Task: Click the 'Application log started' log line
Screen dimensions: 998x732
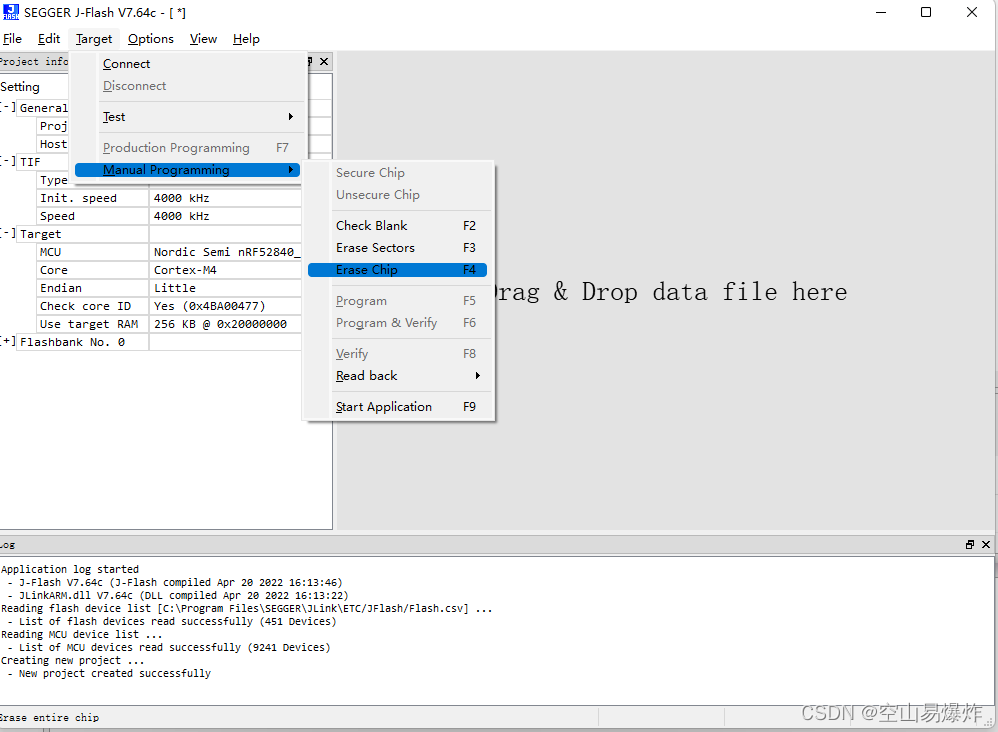Action: click(x=70, y=569)
